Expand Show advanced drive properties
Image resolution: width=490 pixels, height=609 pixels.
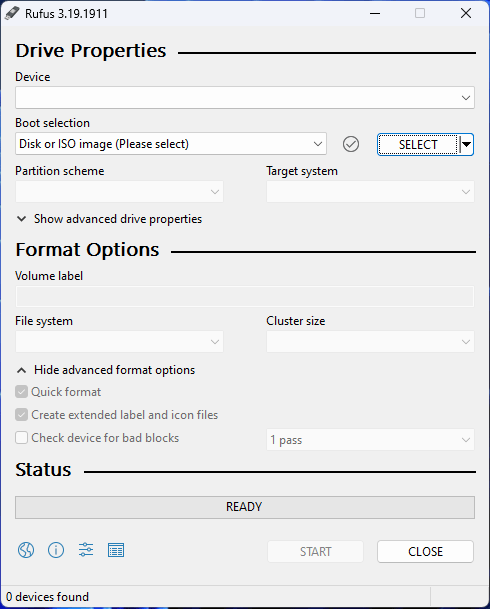(x=109, y=219)
